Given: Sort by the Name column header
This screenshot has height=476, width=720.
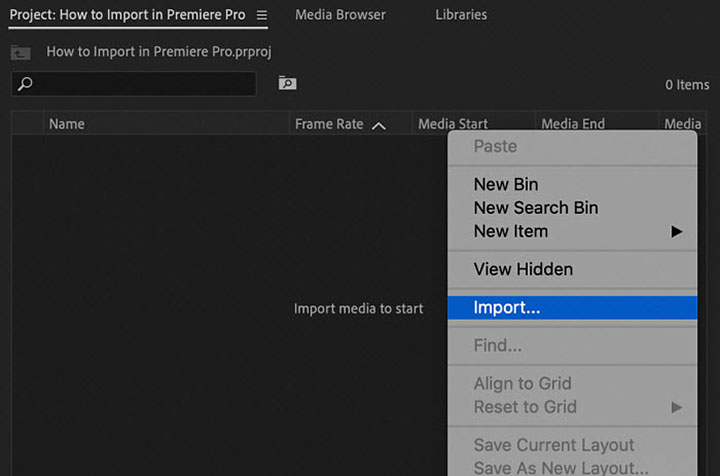Looking at the screenshot, I should (67, 124).
